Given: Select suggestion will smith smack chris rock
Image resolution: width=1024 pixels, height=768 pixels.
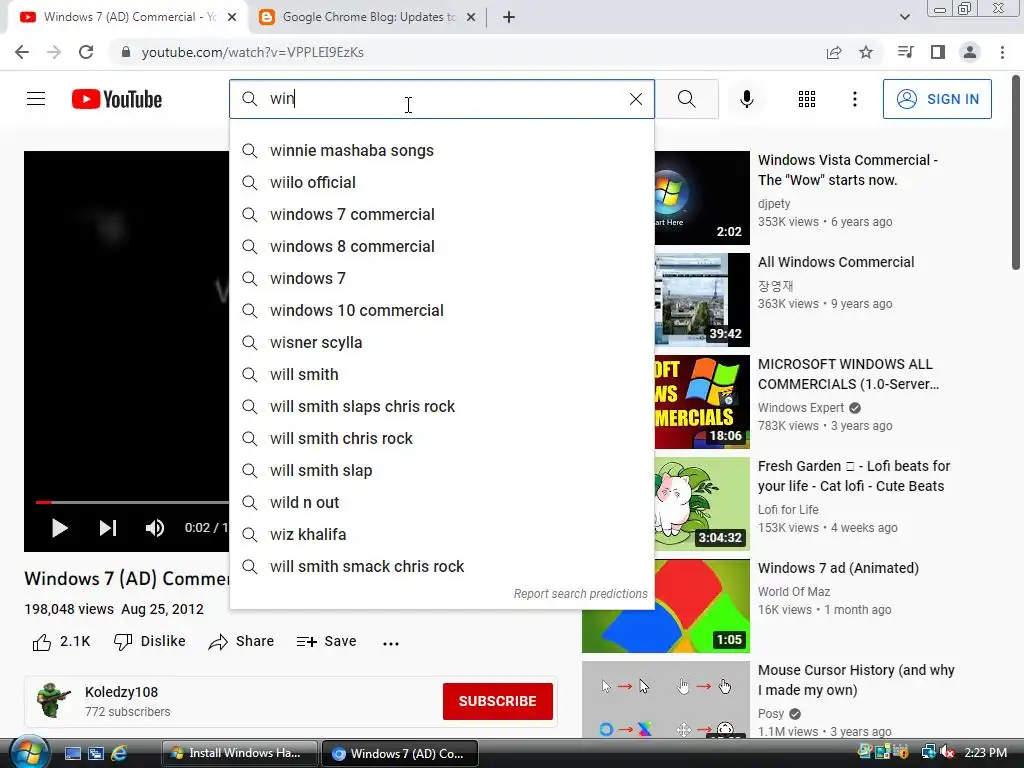Looking at the screenshot, I should tap(441, 566).
